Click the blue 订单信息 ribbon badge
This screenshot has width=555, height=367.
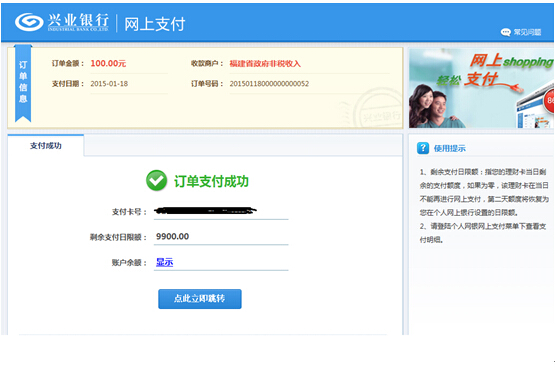pyautogui.click(x=23, y=83)
